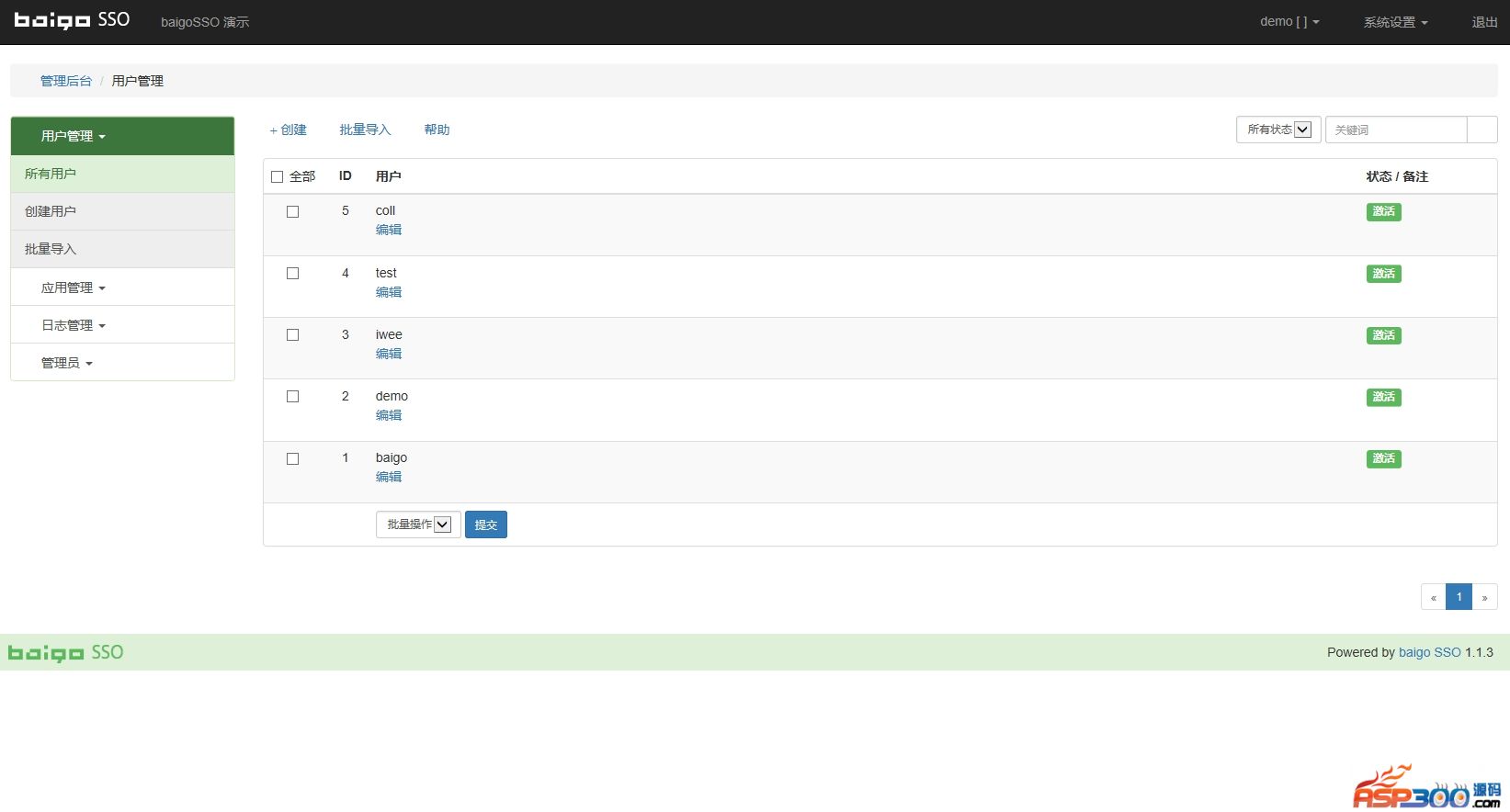Go to previous page with « button
The width and height of the screenshot is (1510, 812).
[x=1434, y=597]
